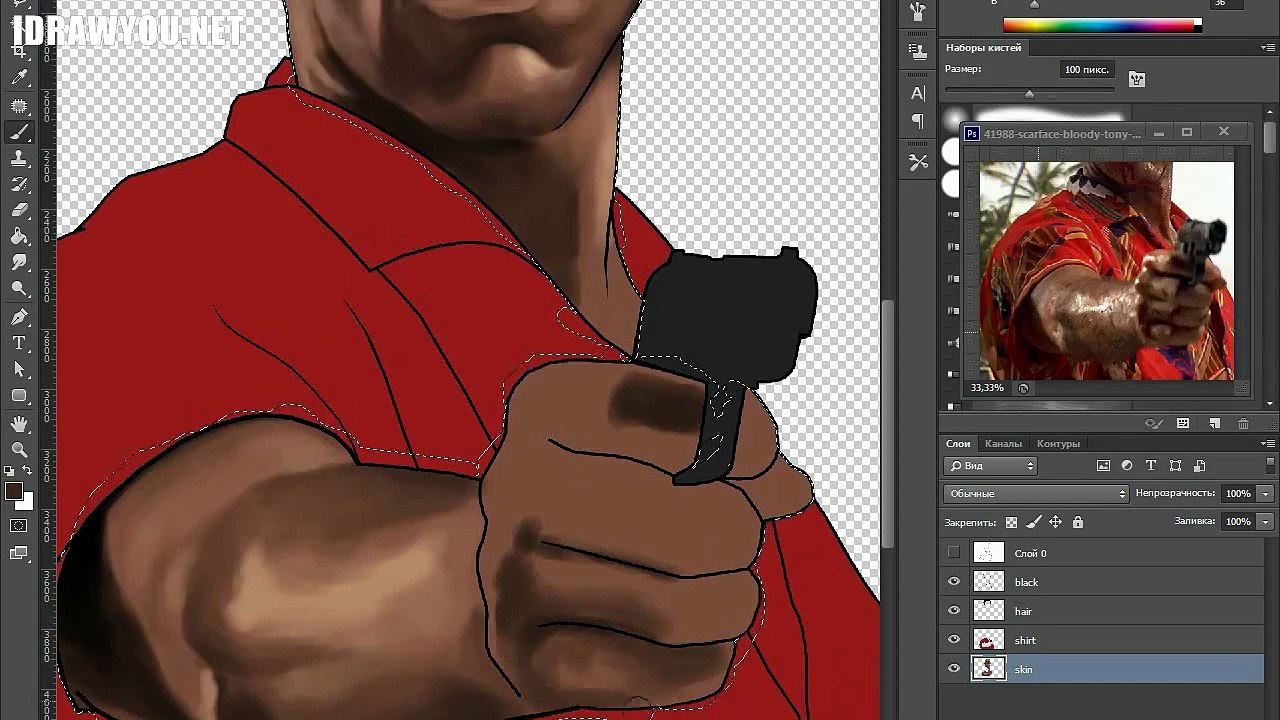Viewport: 1280px width, 720px height.
Task: Select the Horizontal Type tool
Action: pos(19,343)
